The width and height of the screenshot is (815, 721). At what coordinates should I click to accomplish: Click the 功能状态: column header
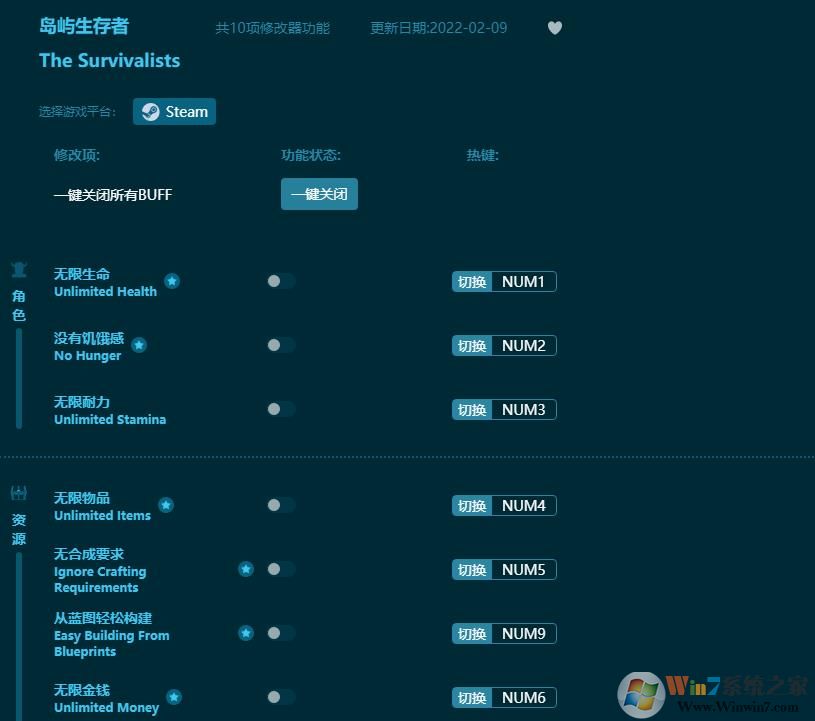311,155
